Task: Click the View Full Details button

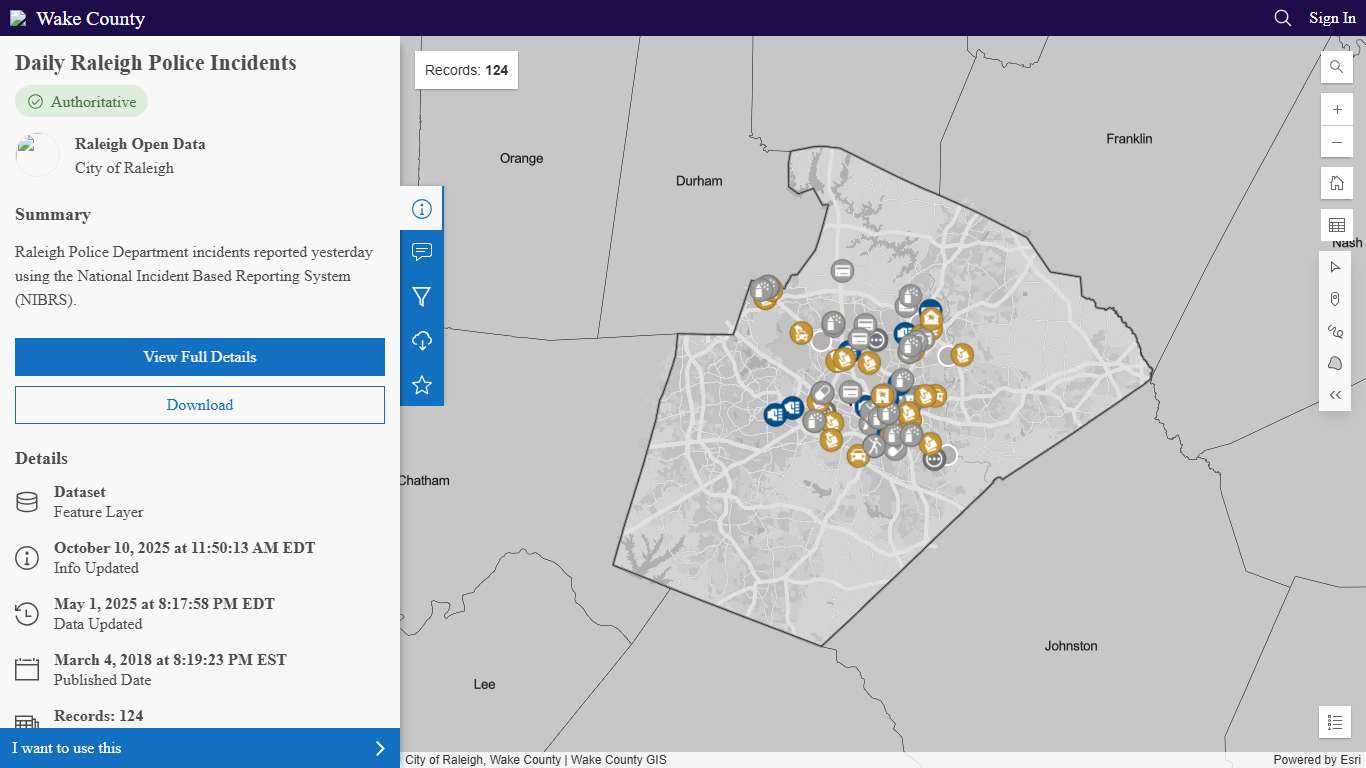Action: point(199,356)
